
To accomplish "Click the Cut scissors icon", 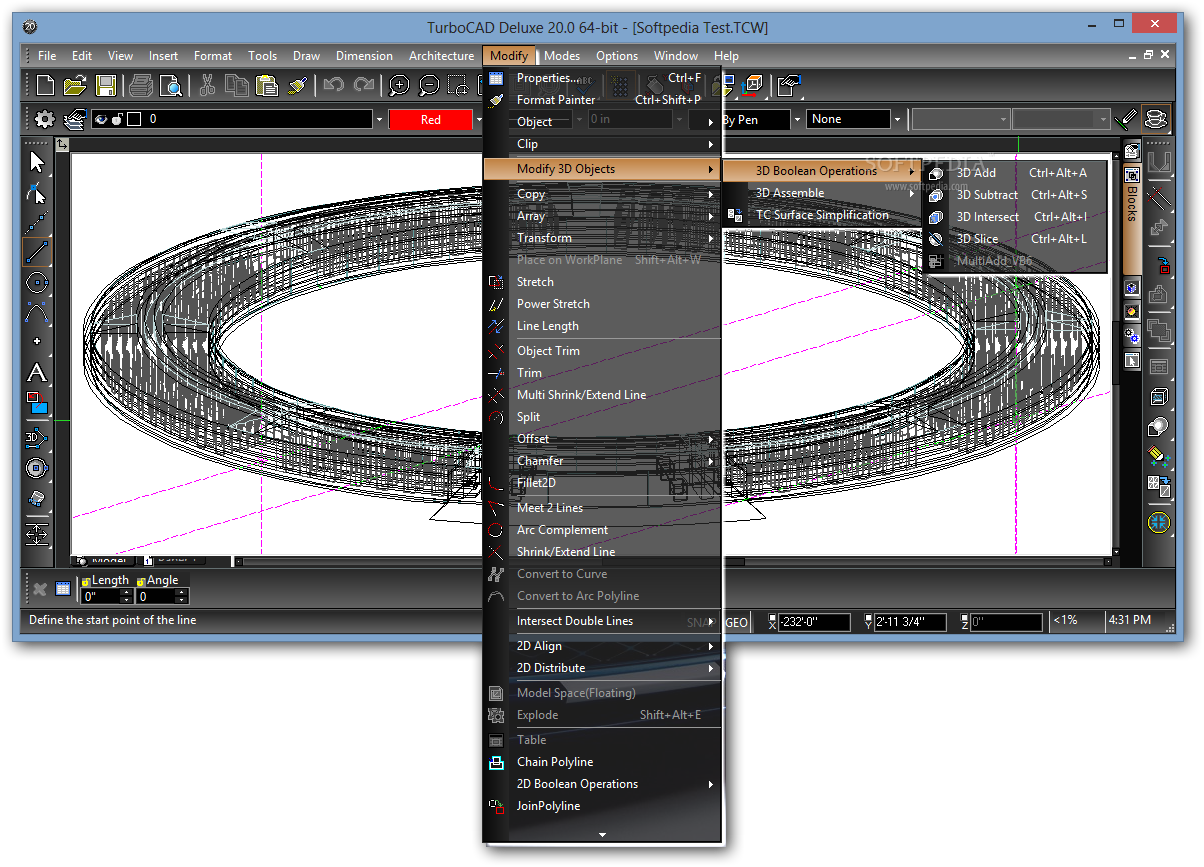I will click(207, 85).
